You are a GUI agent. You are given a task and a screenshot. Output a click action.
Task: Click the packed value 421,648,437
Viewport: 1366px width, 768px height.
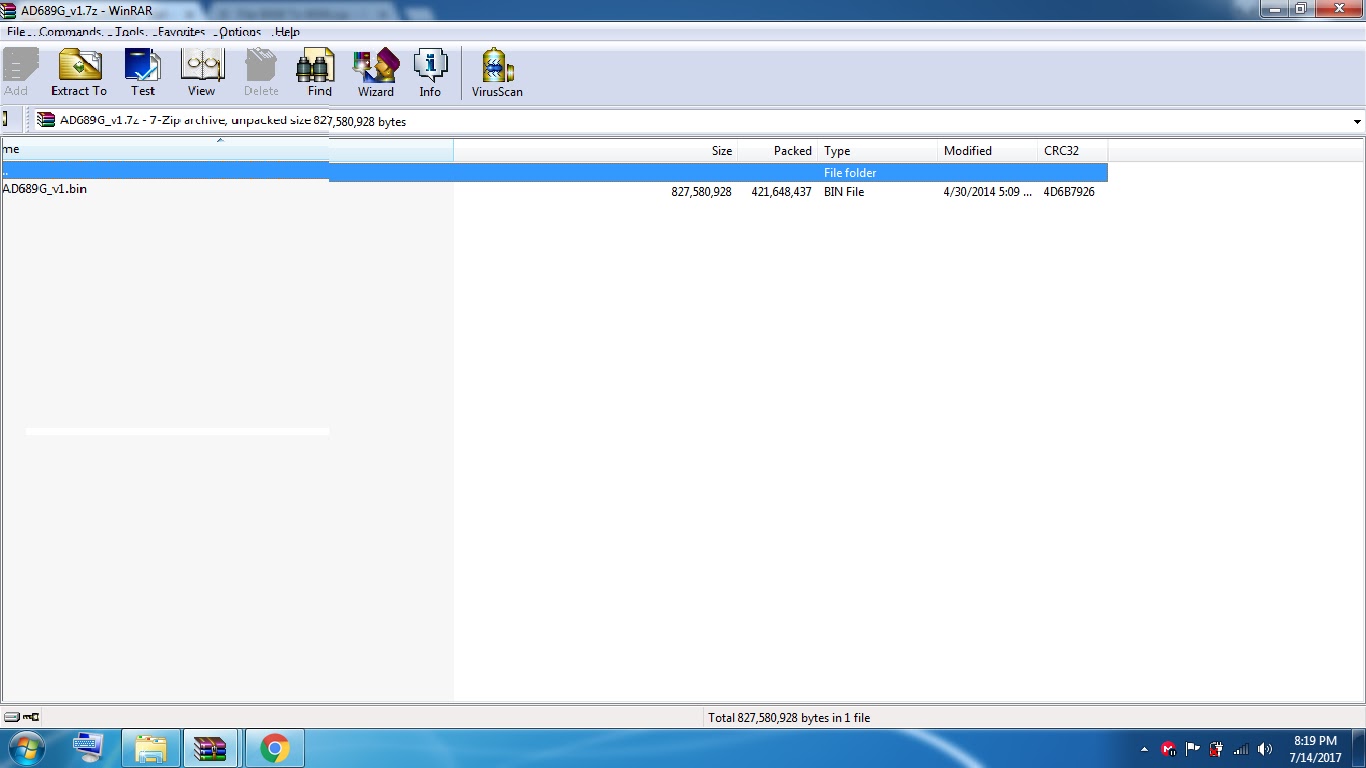[x=781, y=192]
